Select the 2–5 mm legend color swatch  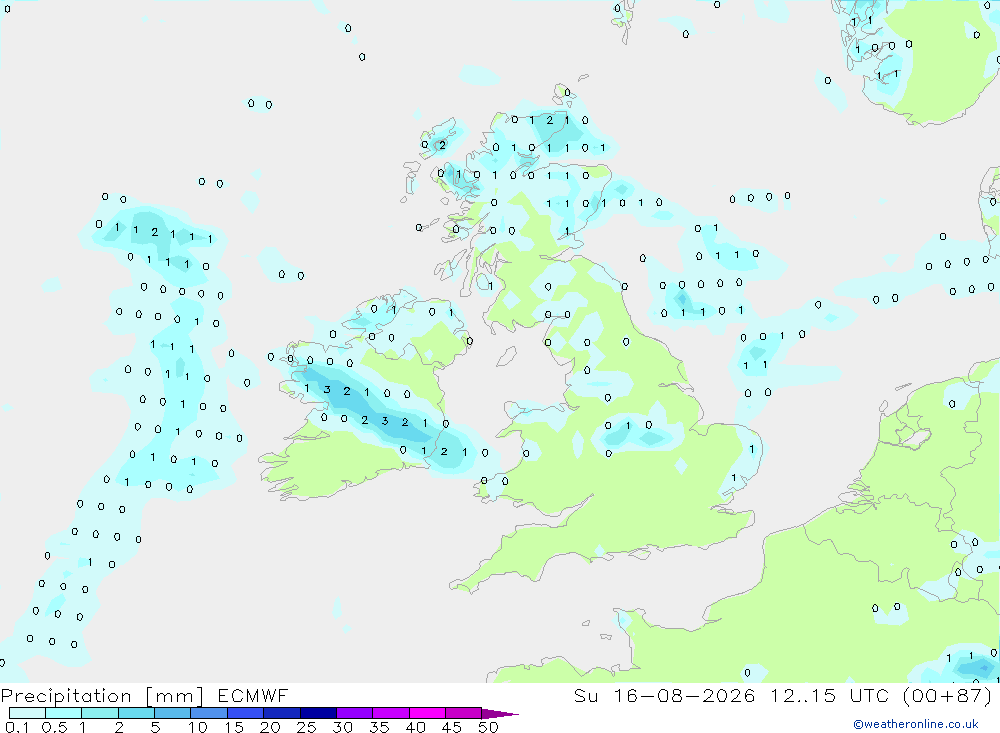pos(136,713)
